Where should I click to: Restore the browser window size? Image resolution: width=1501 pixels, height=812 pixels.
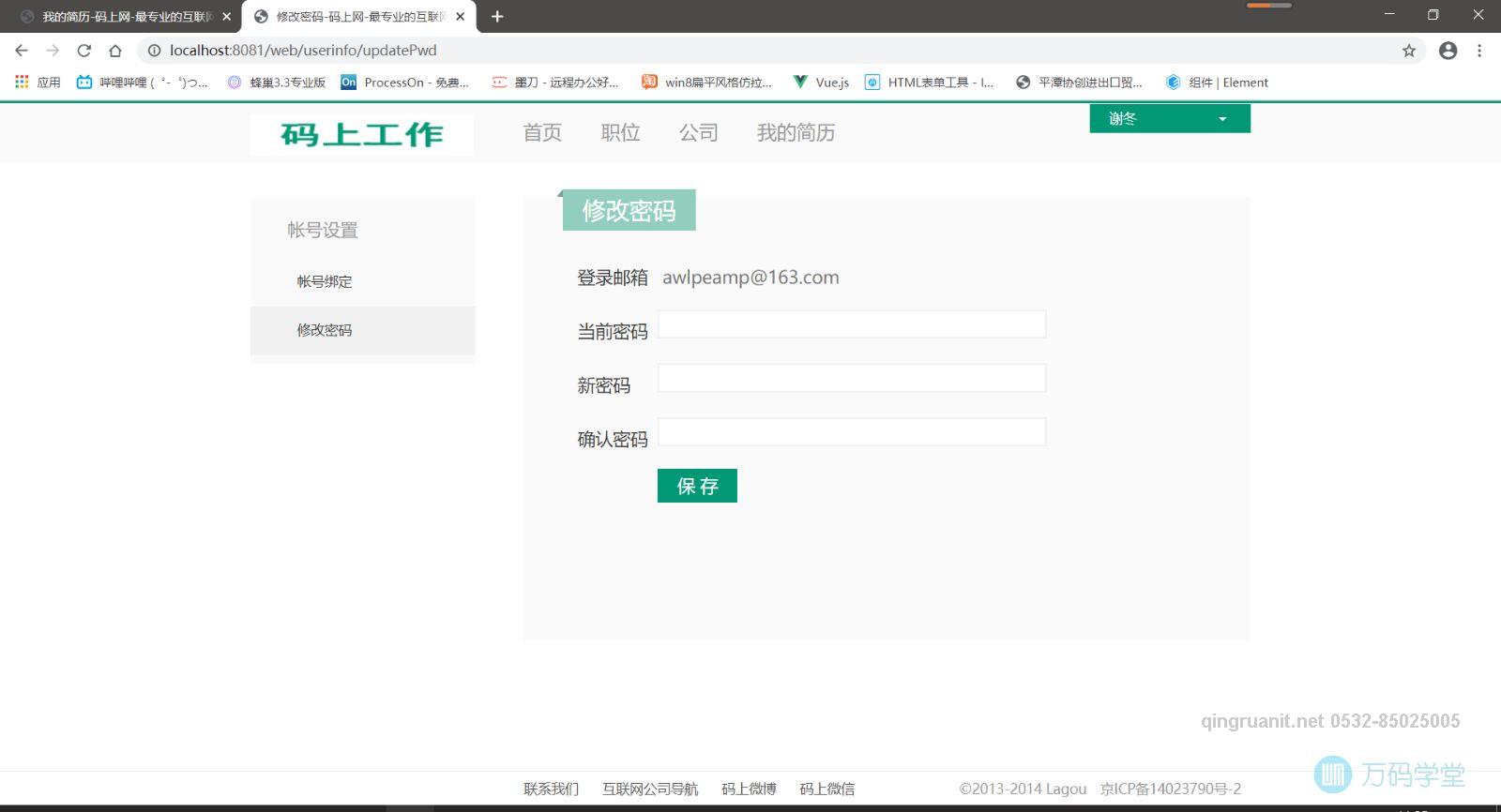click(x=1433, y=14)
